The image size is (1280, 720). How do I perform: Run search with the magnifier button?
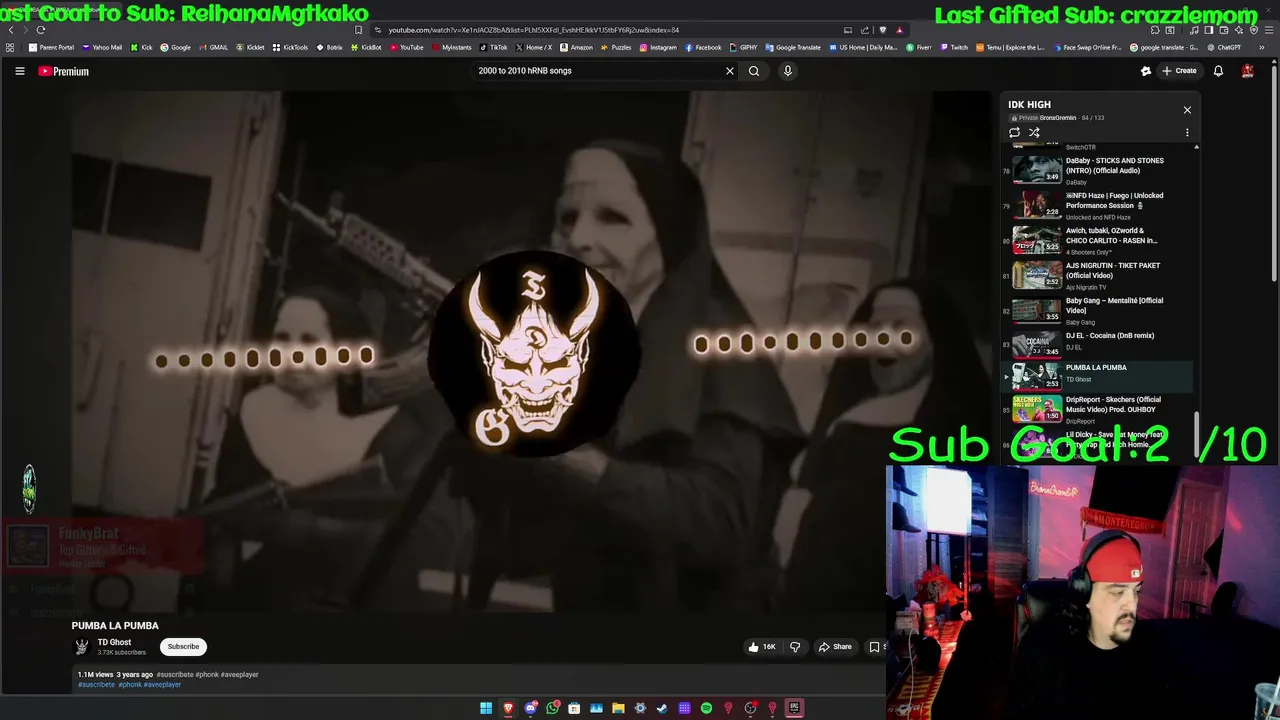point(754,71)
